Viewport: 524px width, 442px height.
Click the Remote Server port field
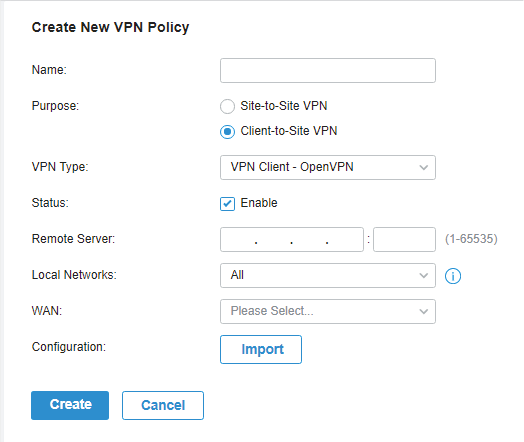click(404, 240)
